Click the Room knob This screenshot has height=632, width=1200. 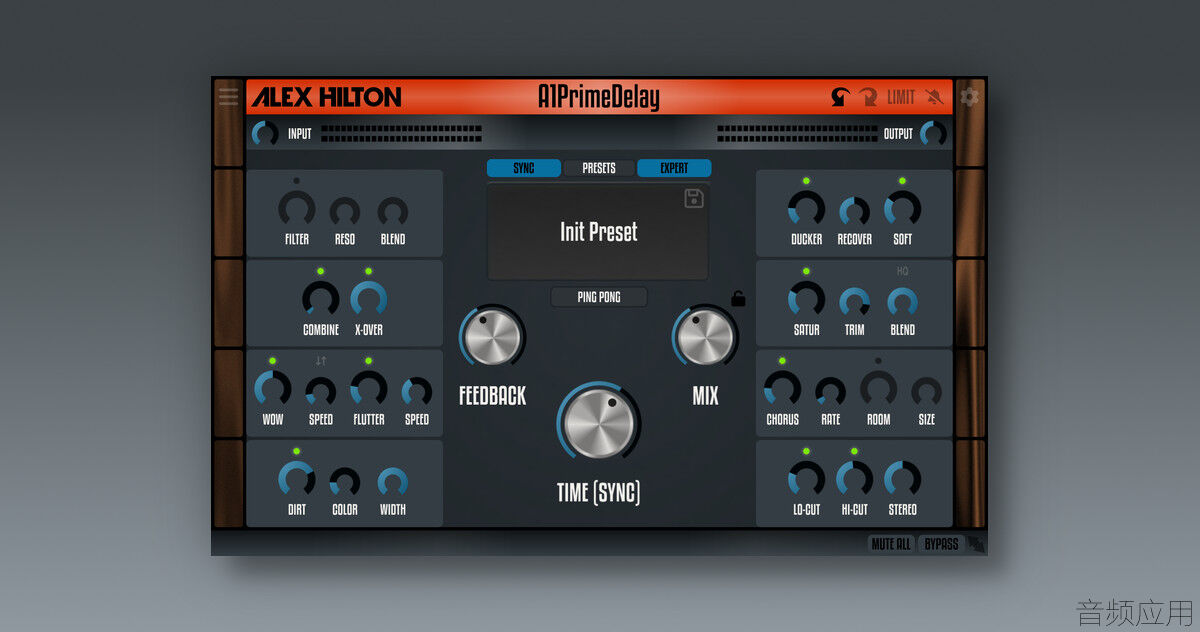click(878, 390)
